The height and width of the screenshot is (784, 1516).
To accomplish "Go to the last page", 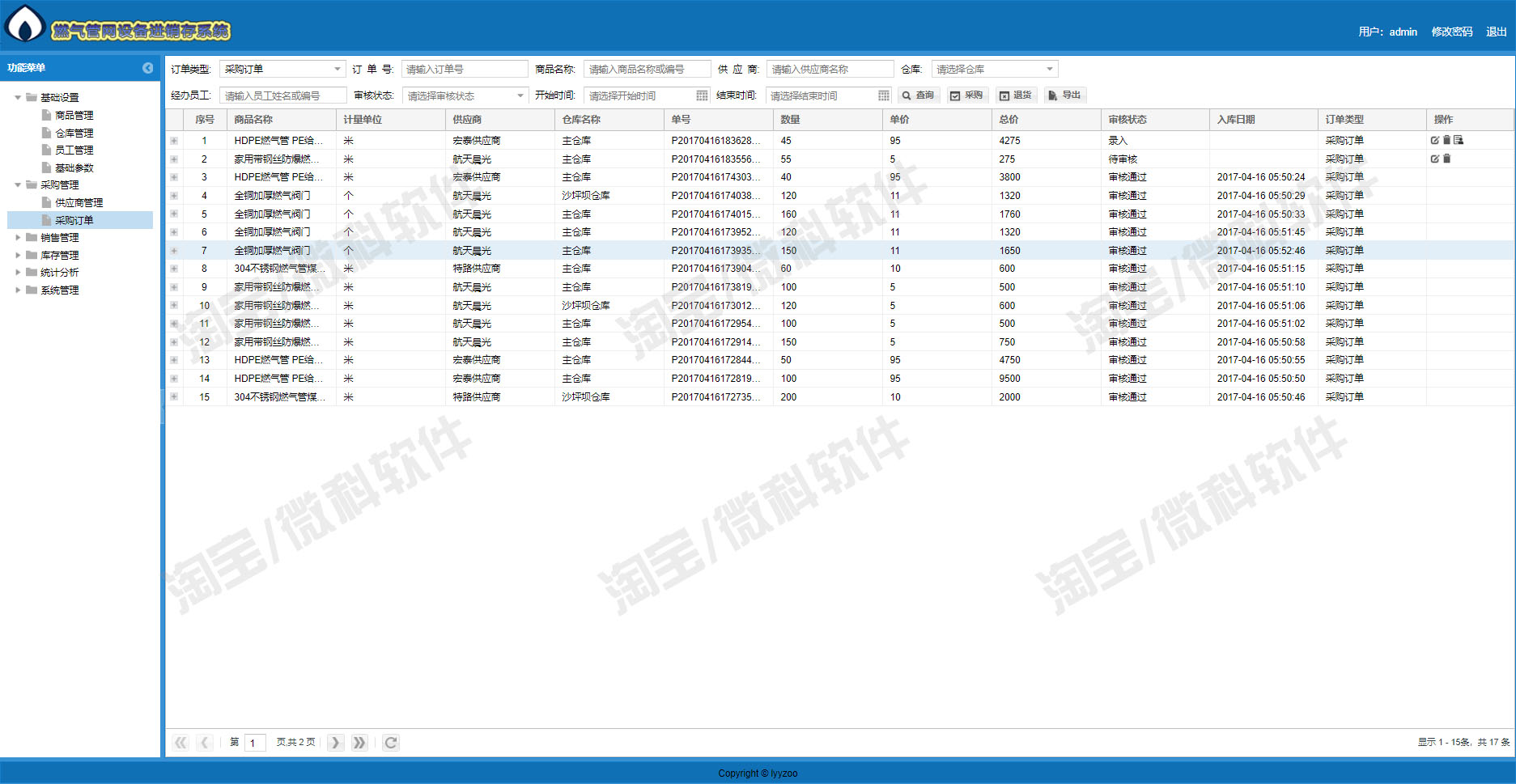I will pyautogui.click(x=359, y=742).
